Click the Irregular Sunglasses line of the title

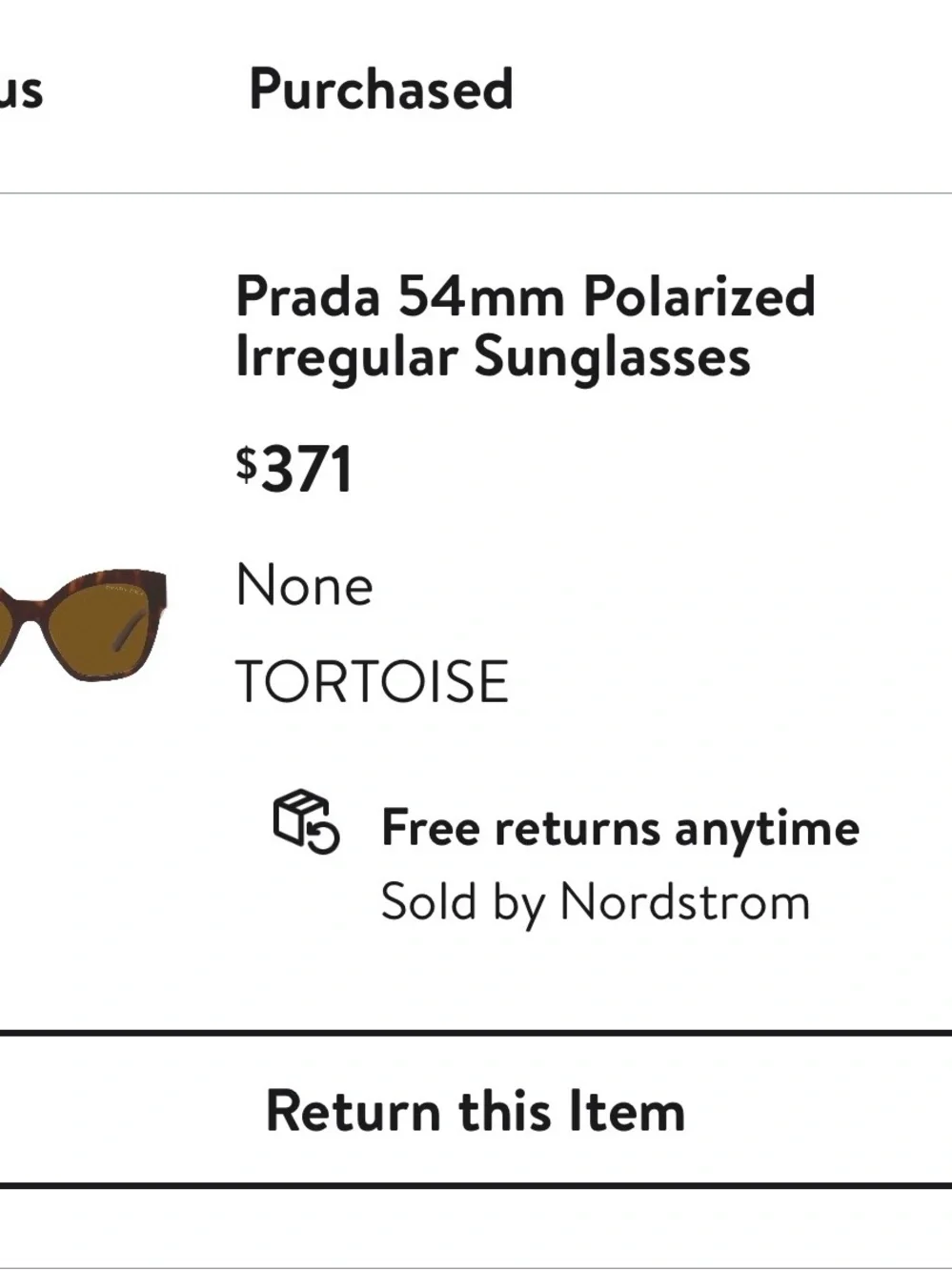click(493, 356)
